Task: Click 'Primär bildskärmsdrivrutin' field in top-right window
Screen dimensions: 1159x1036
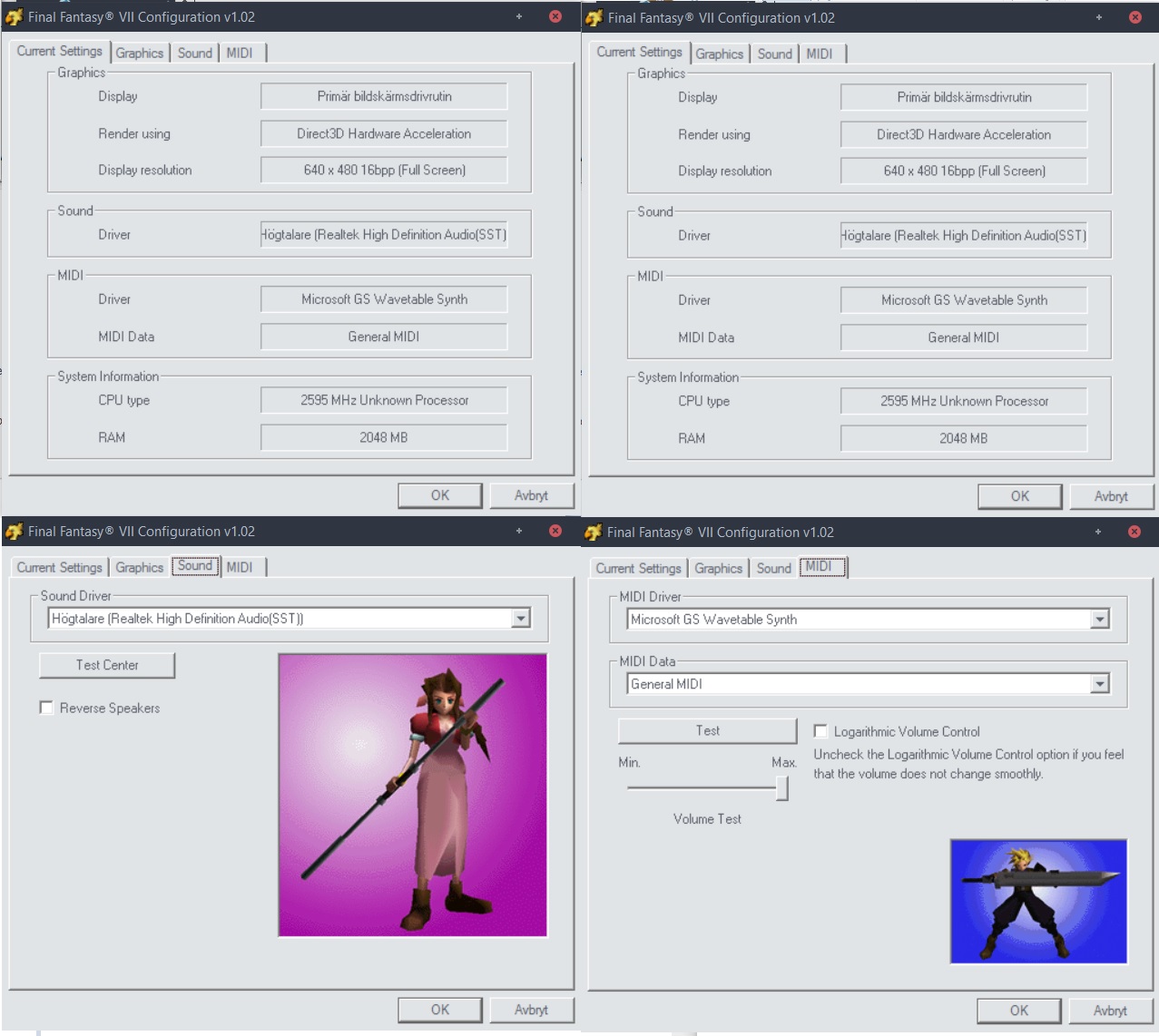Action: click(x=964, y=97)
